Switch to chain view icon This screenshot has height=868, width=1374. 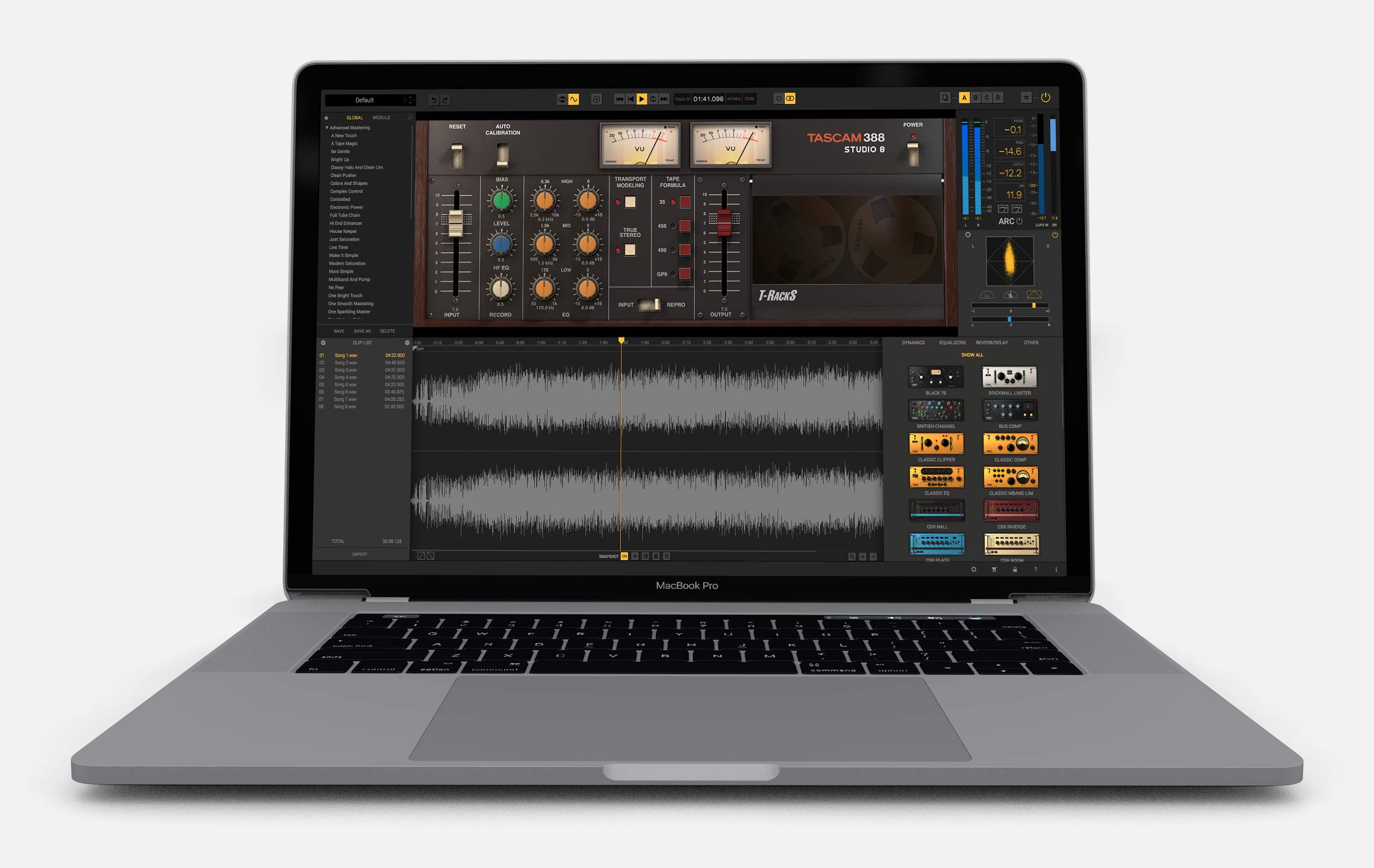click(x=562, y=99)
